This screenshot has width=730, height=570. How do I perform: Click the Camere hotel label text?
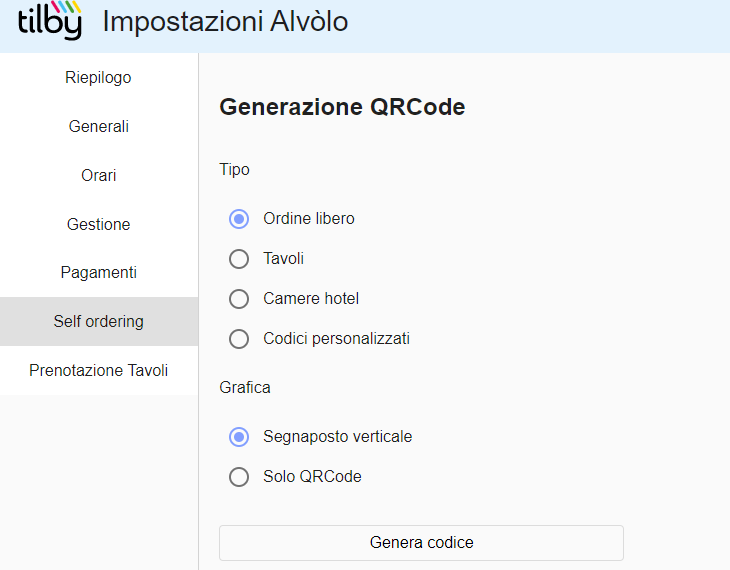(311, 299)
